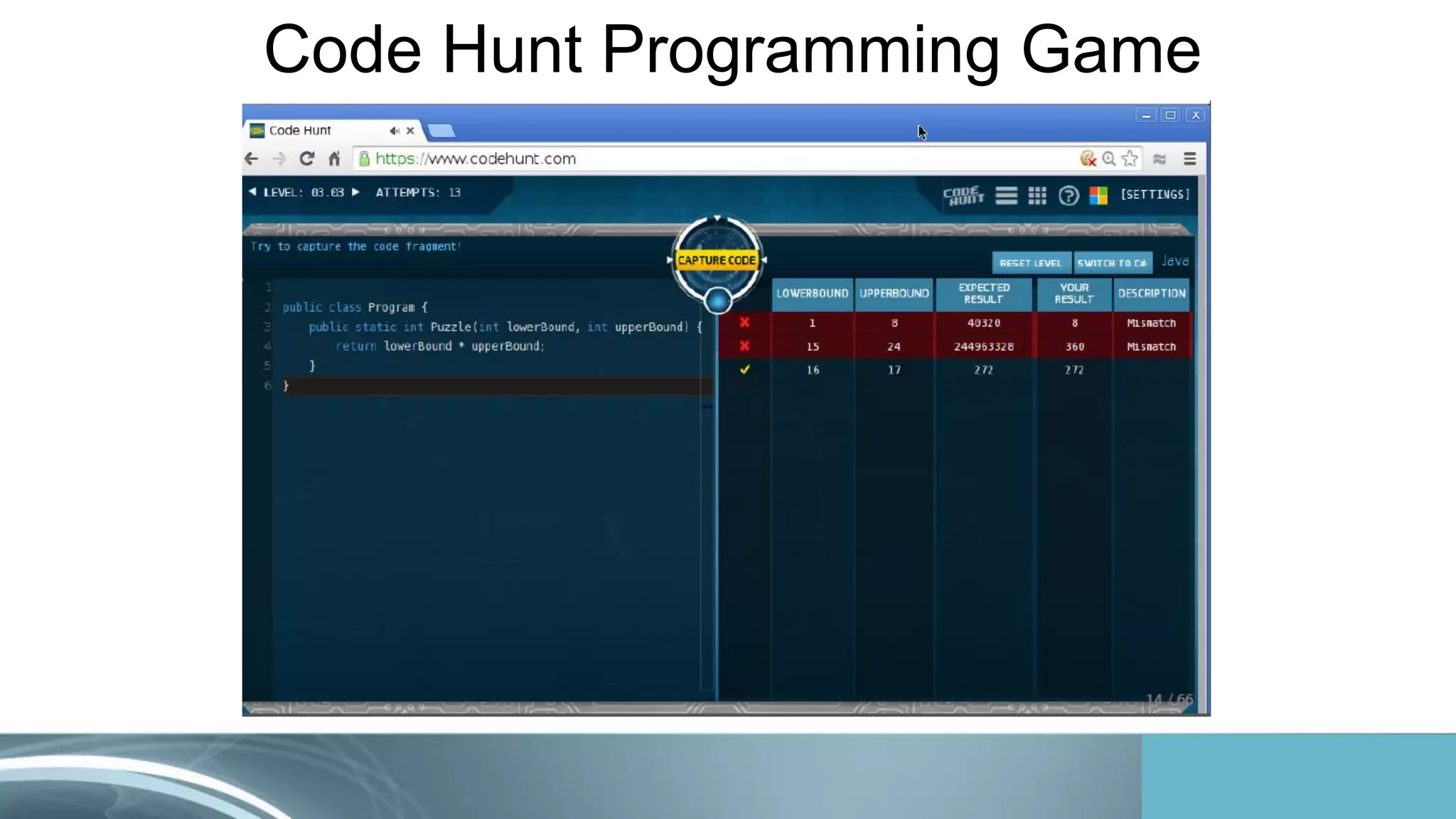
Task: Click the yellow checkmark on the 272 row
Action: (744, 370)
